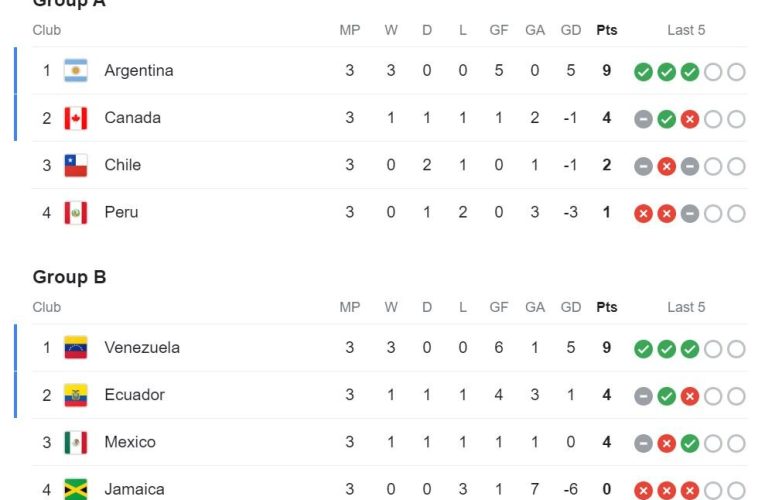The image size is (765, 500).
Task: Click the Last 5 header in Group B
Action: pos(686,307)
